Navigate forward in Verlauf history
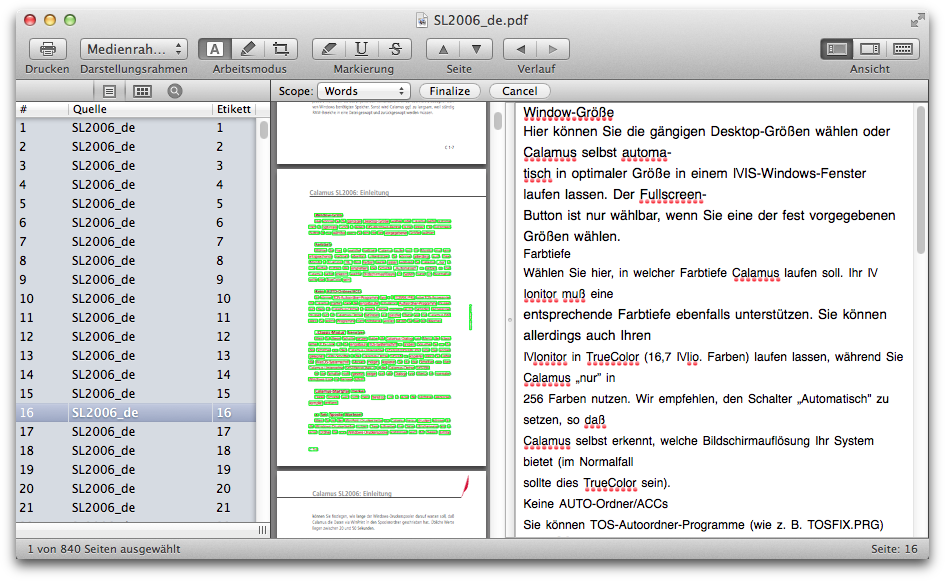The height and width of the screenshot is (581, 945). (553, 49)
